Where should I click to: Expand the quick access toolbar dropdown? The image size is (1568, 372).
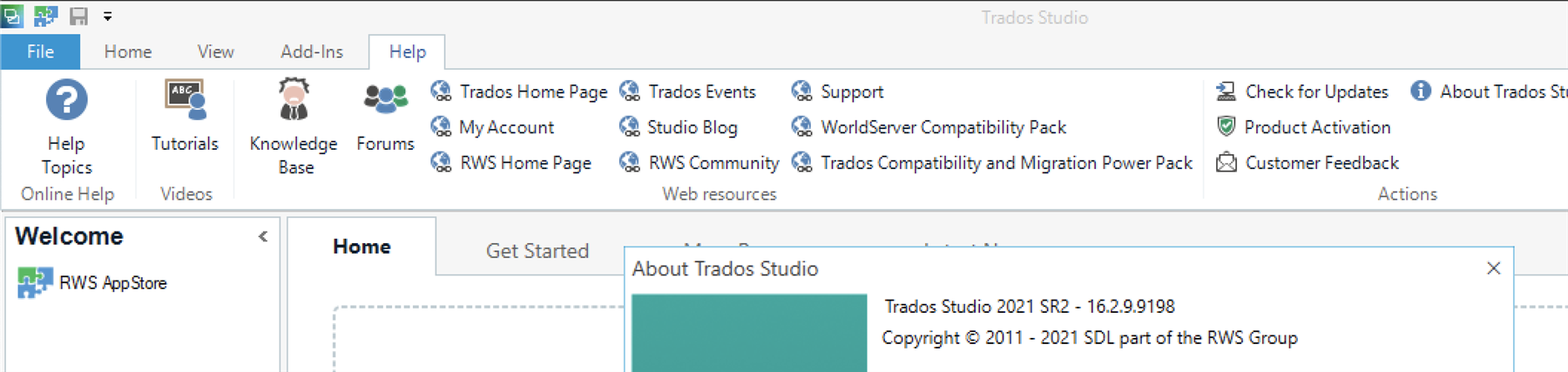point(108,17)
